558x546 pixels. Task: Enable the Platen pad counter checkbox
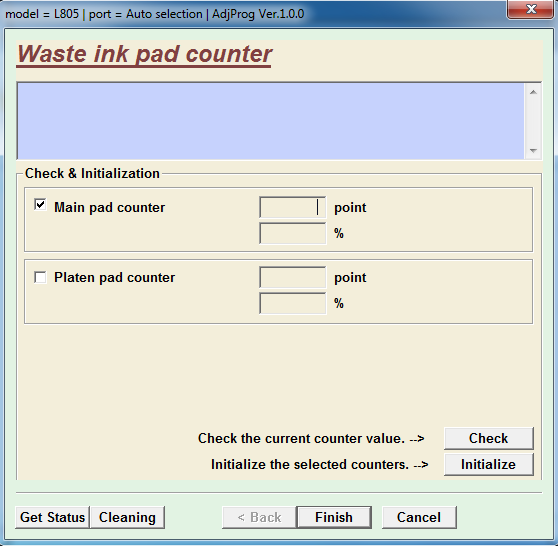(40, 277)
